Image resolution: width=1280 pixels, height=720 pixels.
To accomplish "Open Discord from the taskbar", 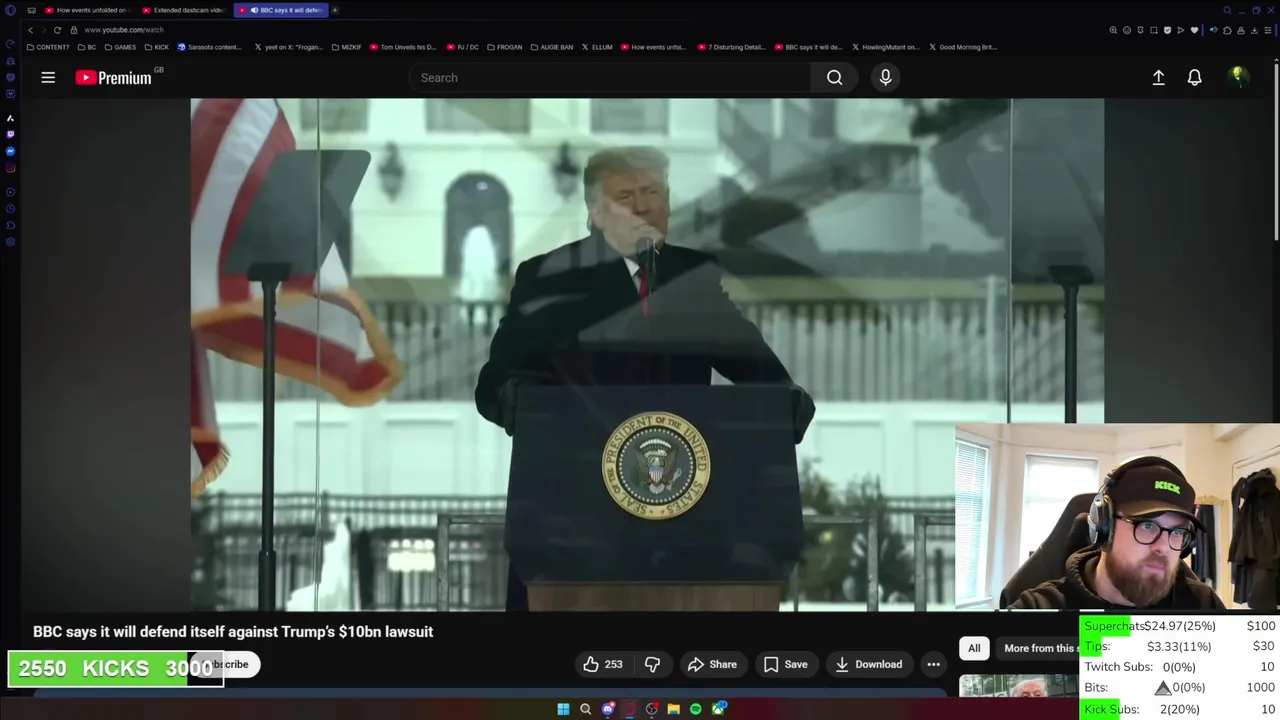I will 607,709.
